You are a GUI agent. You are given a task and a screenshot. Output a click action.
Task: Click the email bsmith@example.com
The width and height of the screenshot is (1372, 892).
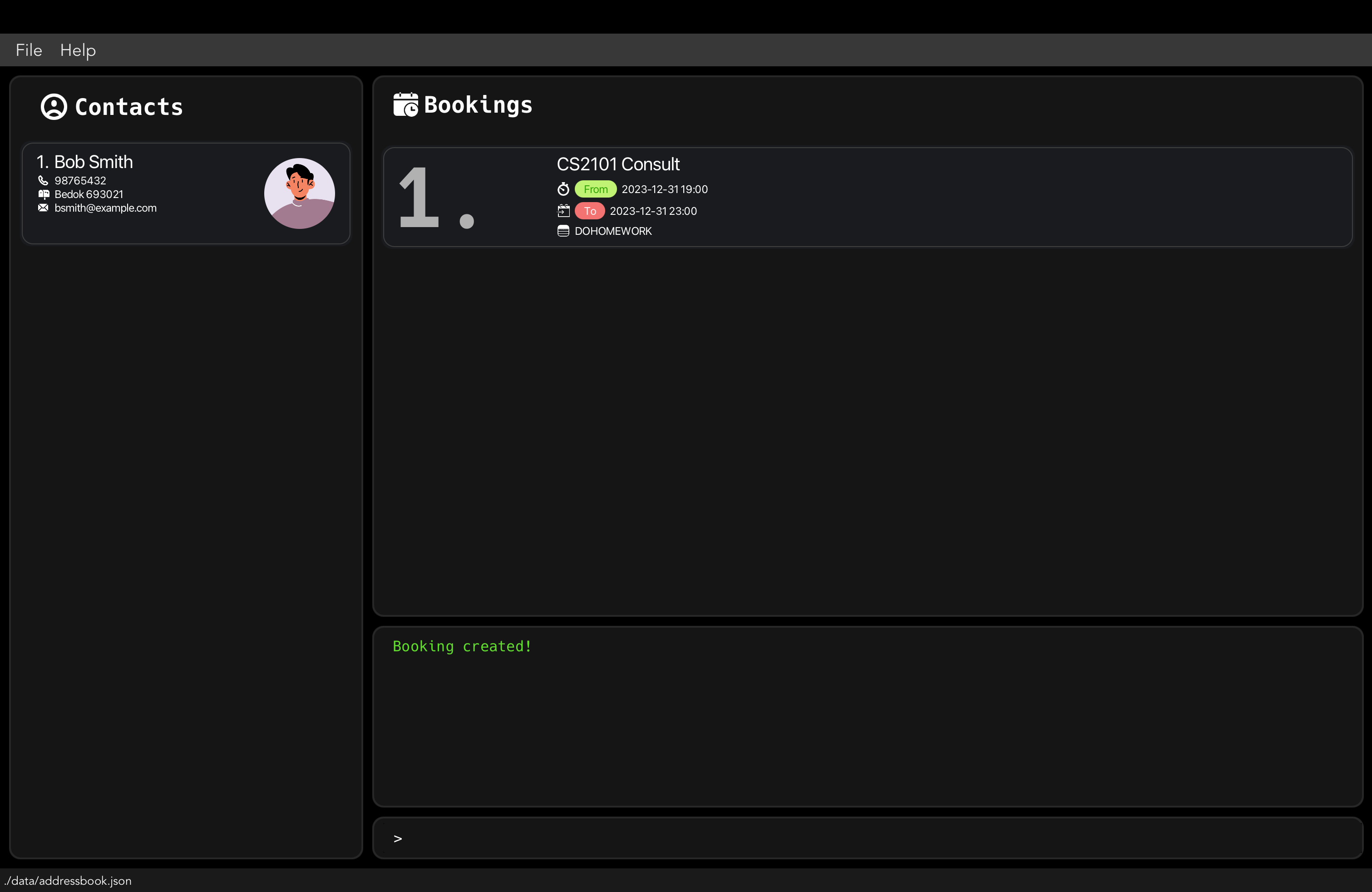pyautogui.click(x=105, y=208)
